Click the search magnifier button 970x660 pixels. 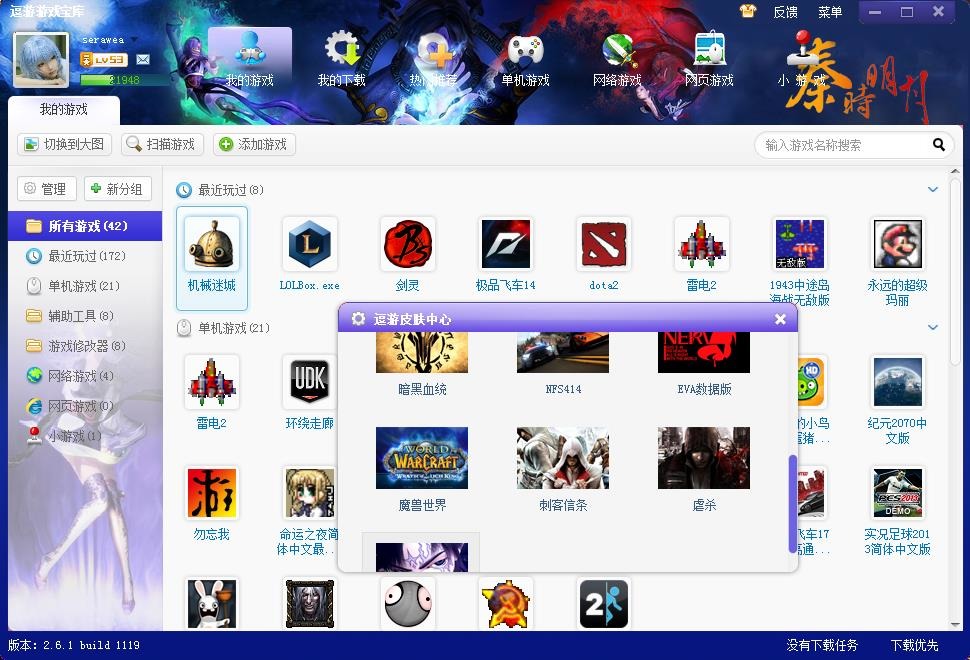pos(938,145)
